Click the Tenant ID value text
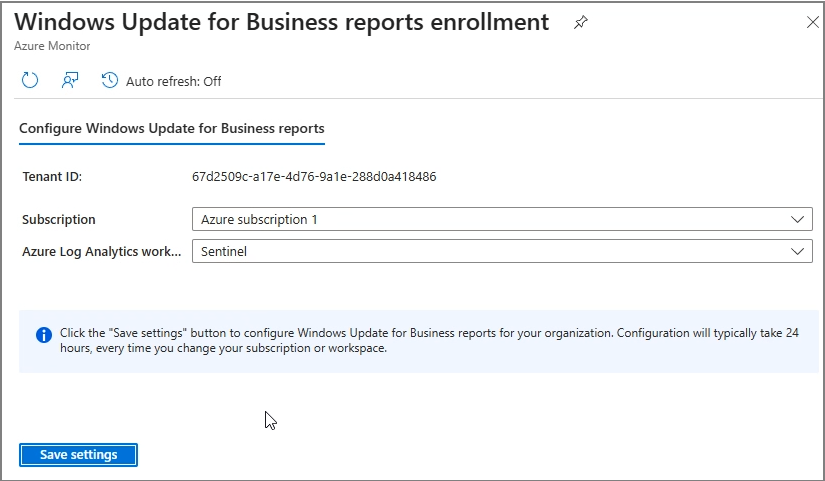Image resolution: width=825 pixels, height=481 pixels. pyautogui.click(x=314, y=176)
